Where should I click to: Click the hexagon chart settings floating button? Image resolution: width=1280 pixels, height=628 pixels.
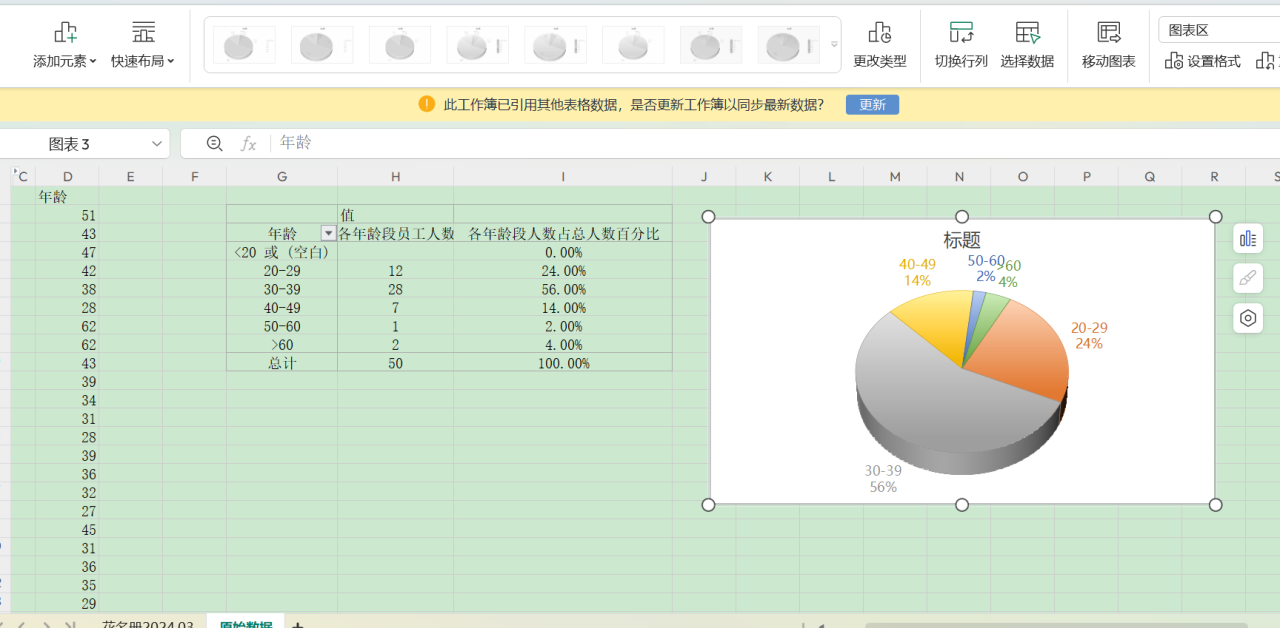(x=1248, y=318)
